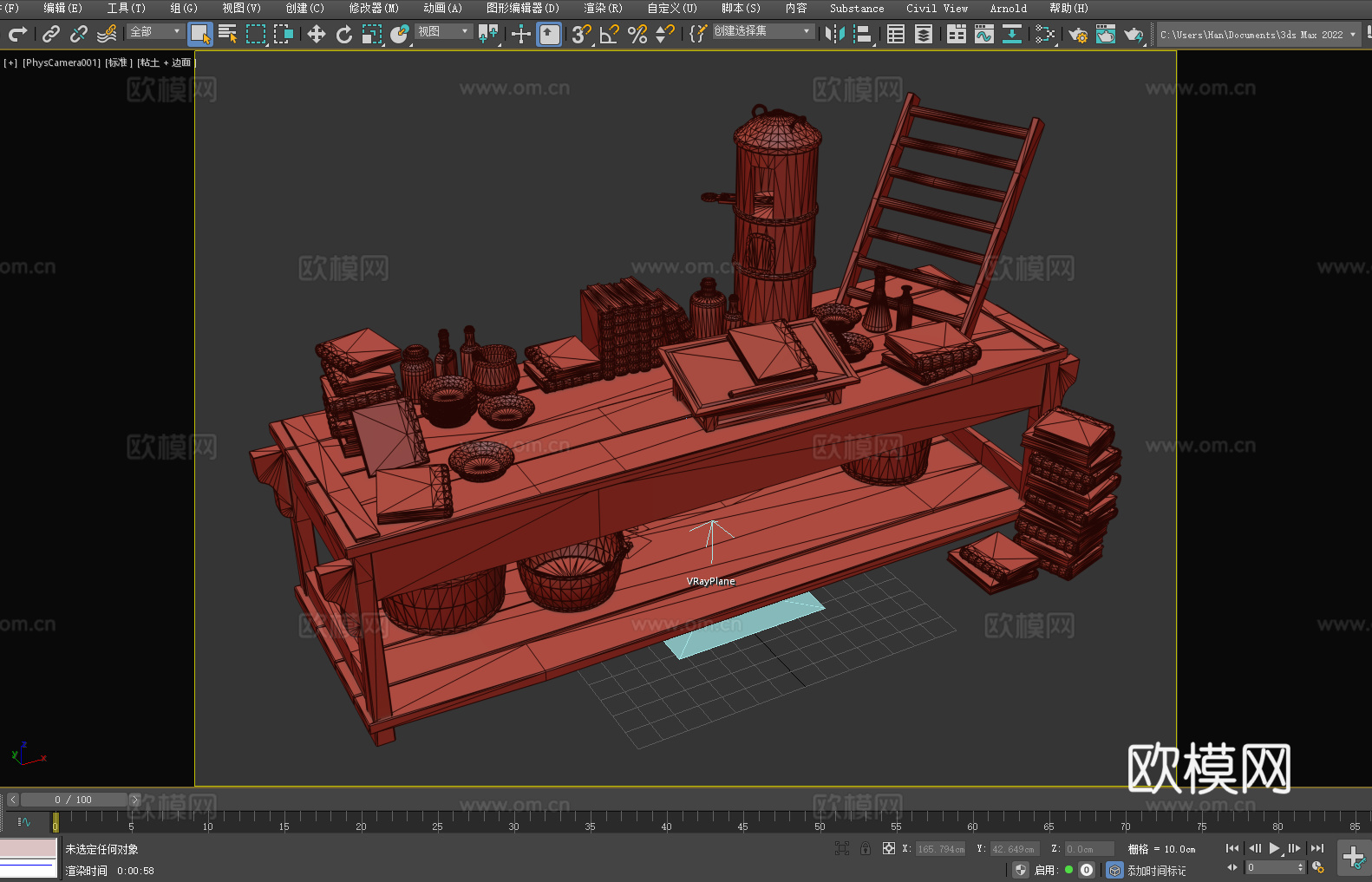Toggle the Isolate Selection icon
This screenshot has width=1372, height=882.
click(841, 848)
